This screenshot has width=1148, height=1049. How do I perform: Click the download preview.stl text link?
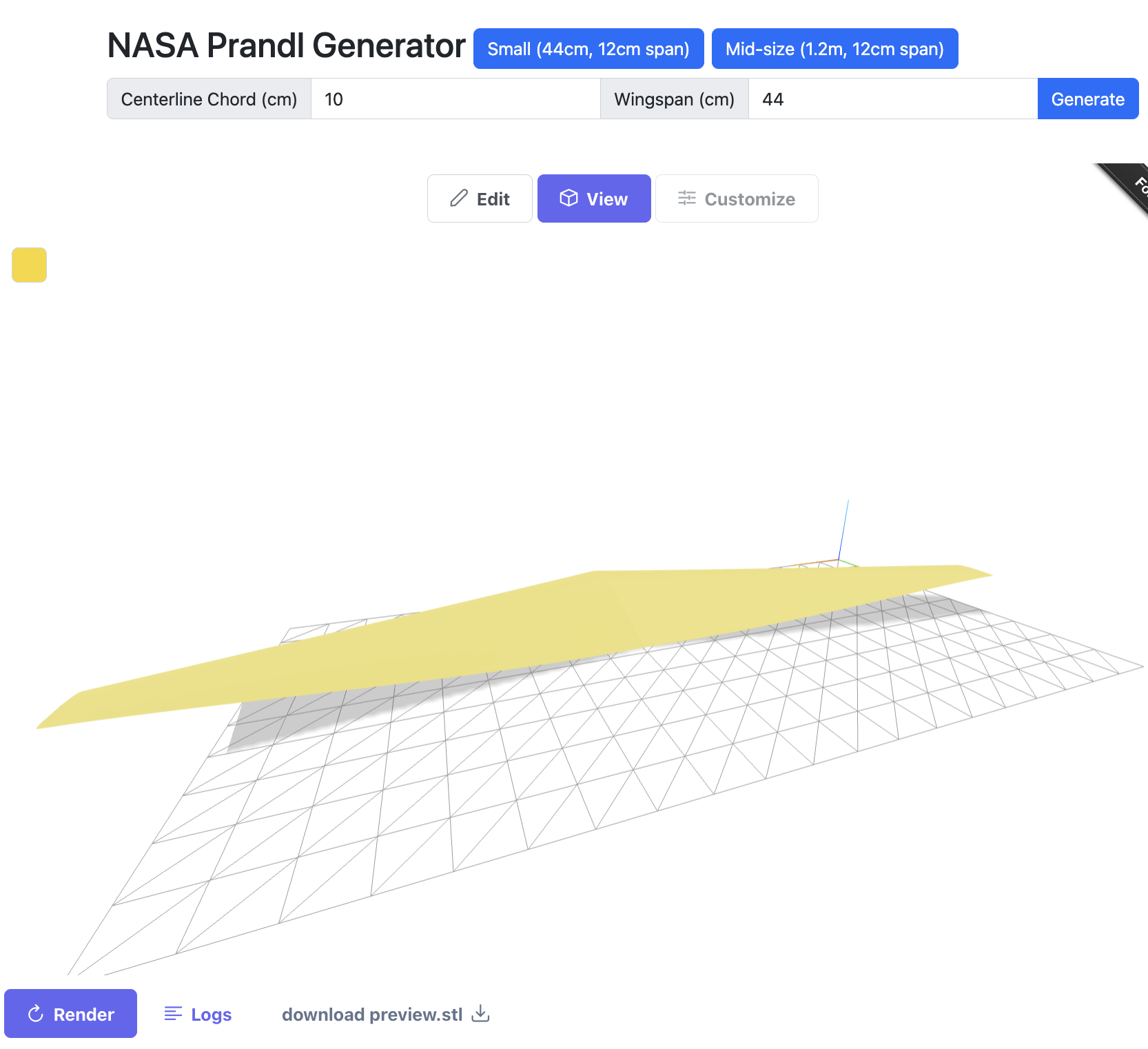click(372, 1015)
